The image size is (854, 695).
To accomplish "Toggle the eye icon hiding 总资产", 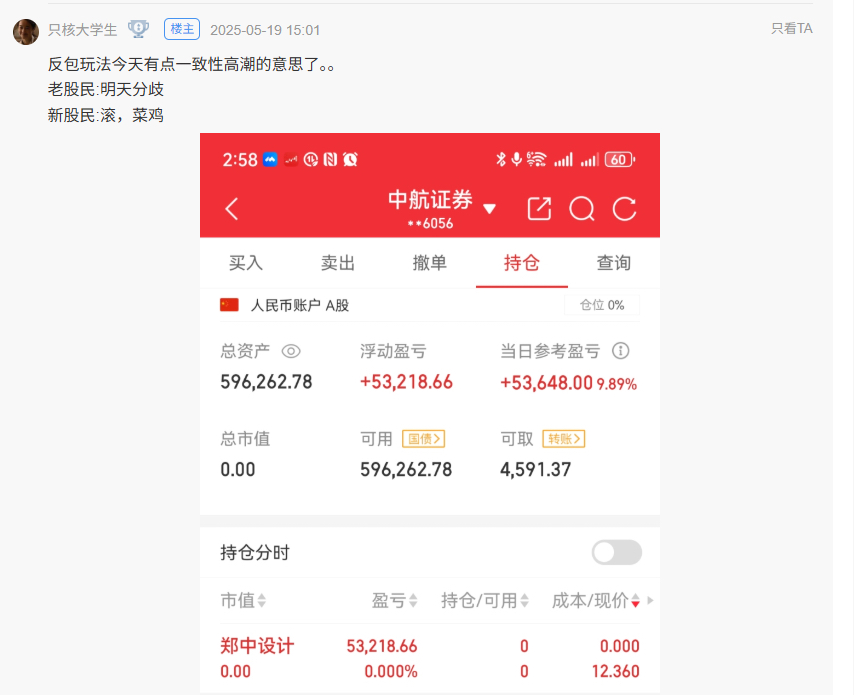I will pos(291,351).
